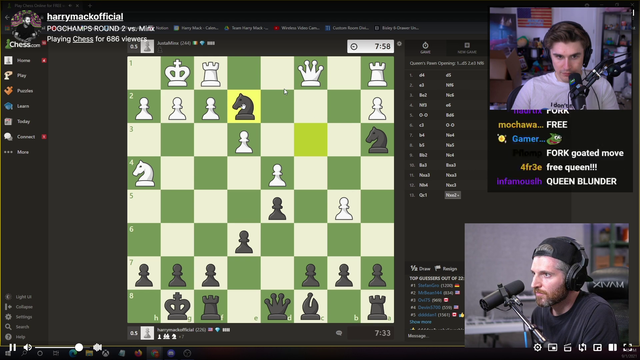This screenshot has width=640, height=360.
Task: Click top guesser McBean344
Action: point(430,293)
